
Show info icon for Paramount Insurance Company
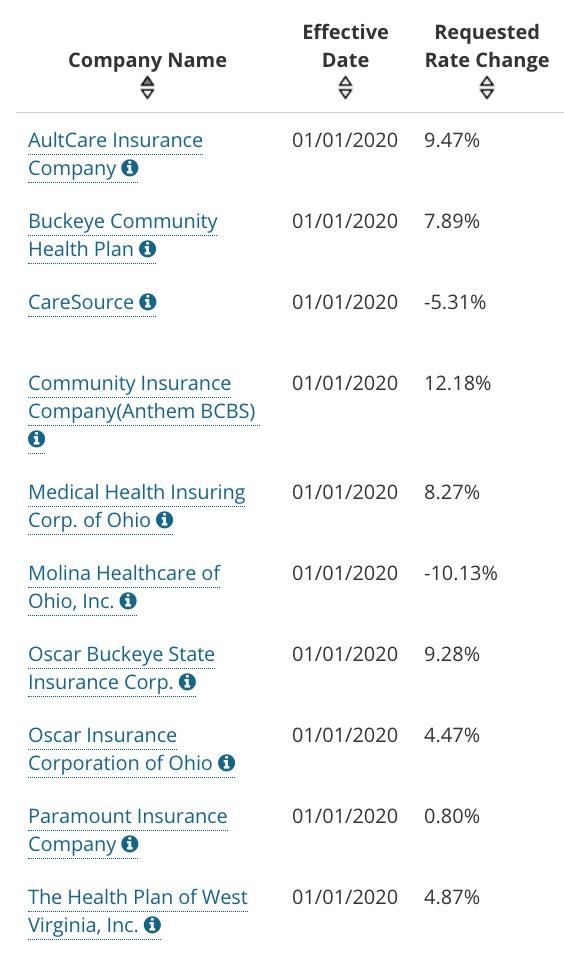pos(130,844)
